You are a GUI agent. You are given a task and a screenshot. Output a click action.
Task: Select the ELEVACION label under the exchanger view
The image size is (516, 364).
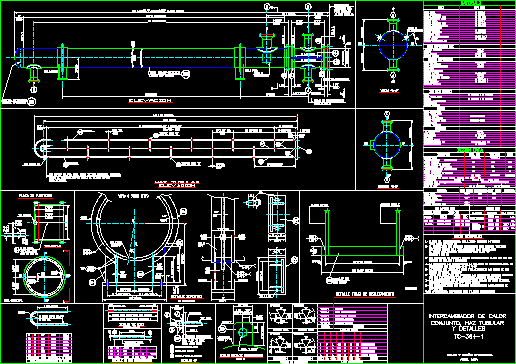point(151,100)
